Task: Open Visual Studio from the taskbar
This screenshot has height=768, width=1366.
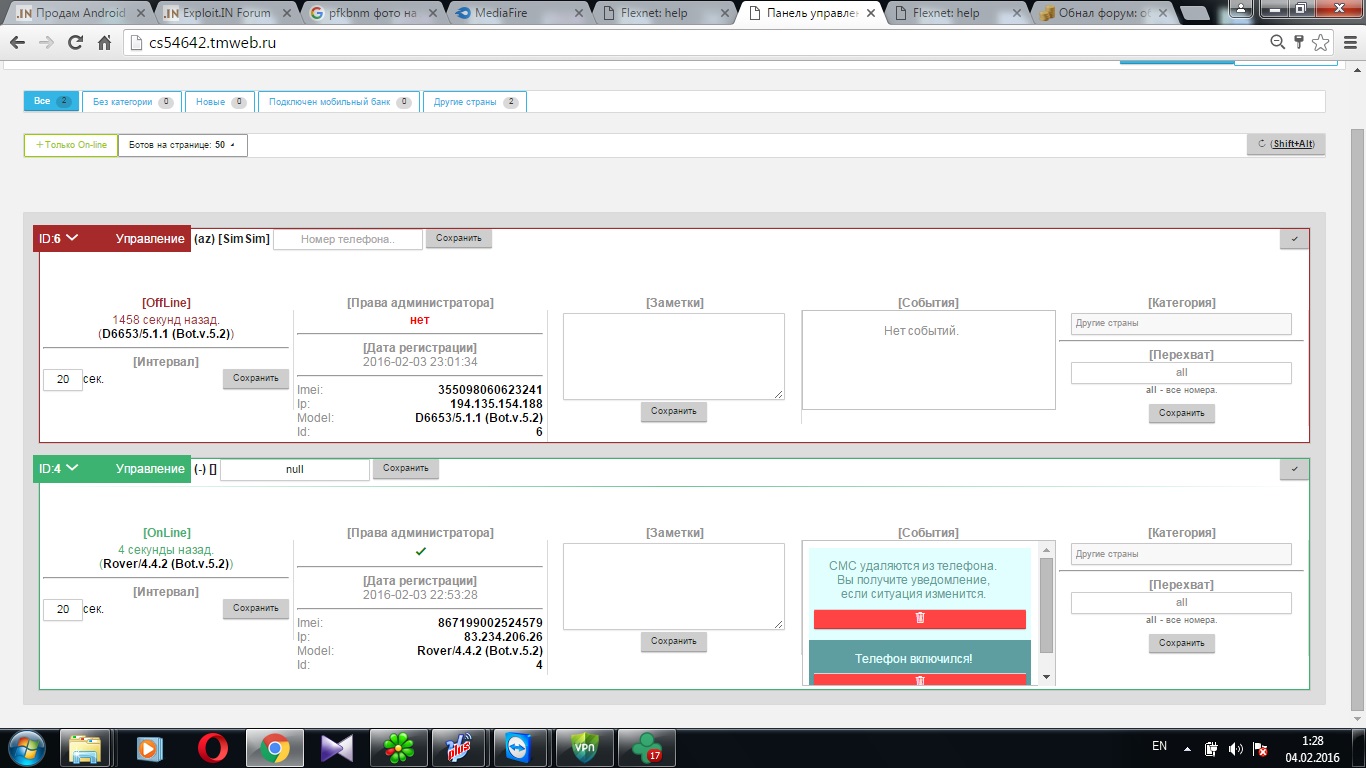Action: [337, 748]
